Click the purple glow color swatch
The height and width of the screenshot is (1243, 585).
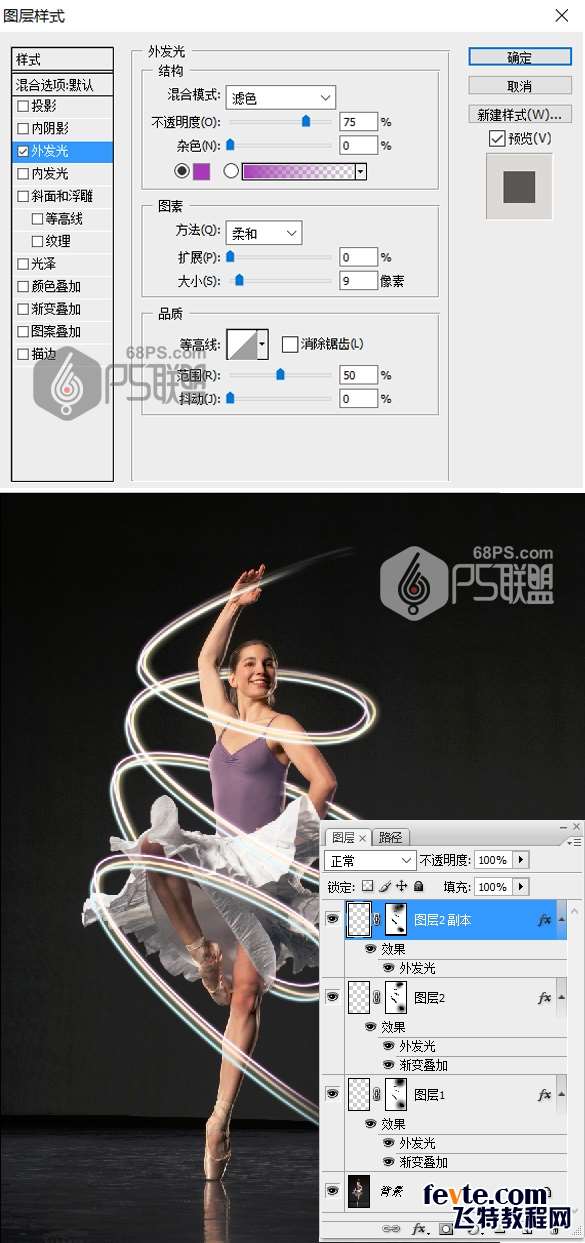201,171
